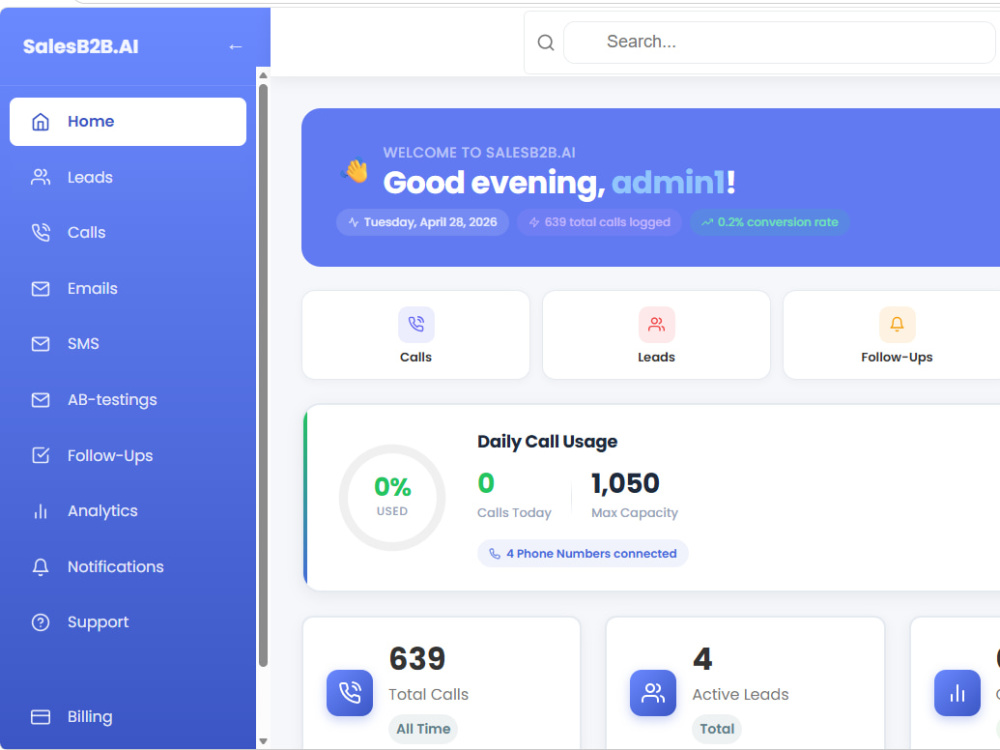Viewport: 1000px width, 750px height.
Task: Click the red people icon on Leads card
Action: point(656,325)
